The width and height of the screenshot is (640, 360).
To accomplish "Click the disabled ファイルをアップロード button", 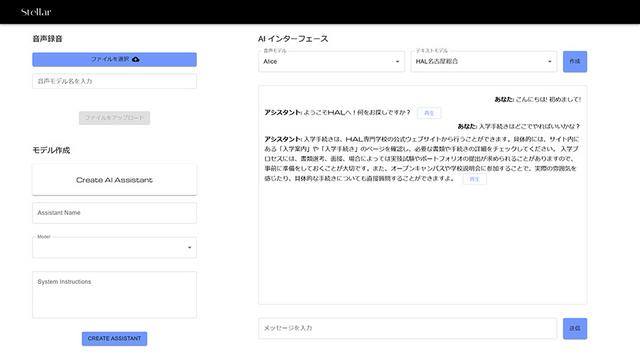I will 114,118.
